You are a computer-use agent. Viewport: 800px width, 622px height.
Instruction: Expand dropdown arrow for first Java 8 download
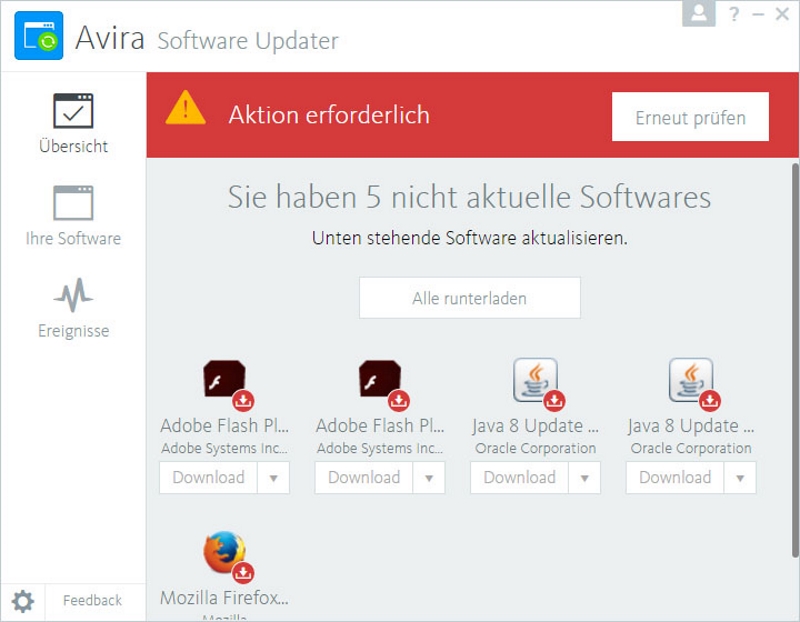pyautogui.click(x=585, y=478)
